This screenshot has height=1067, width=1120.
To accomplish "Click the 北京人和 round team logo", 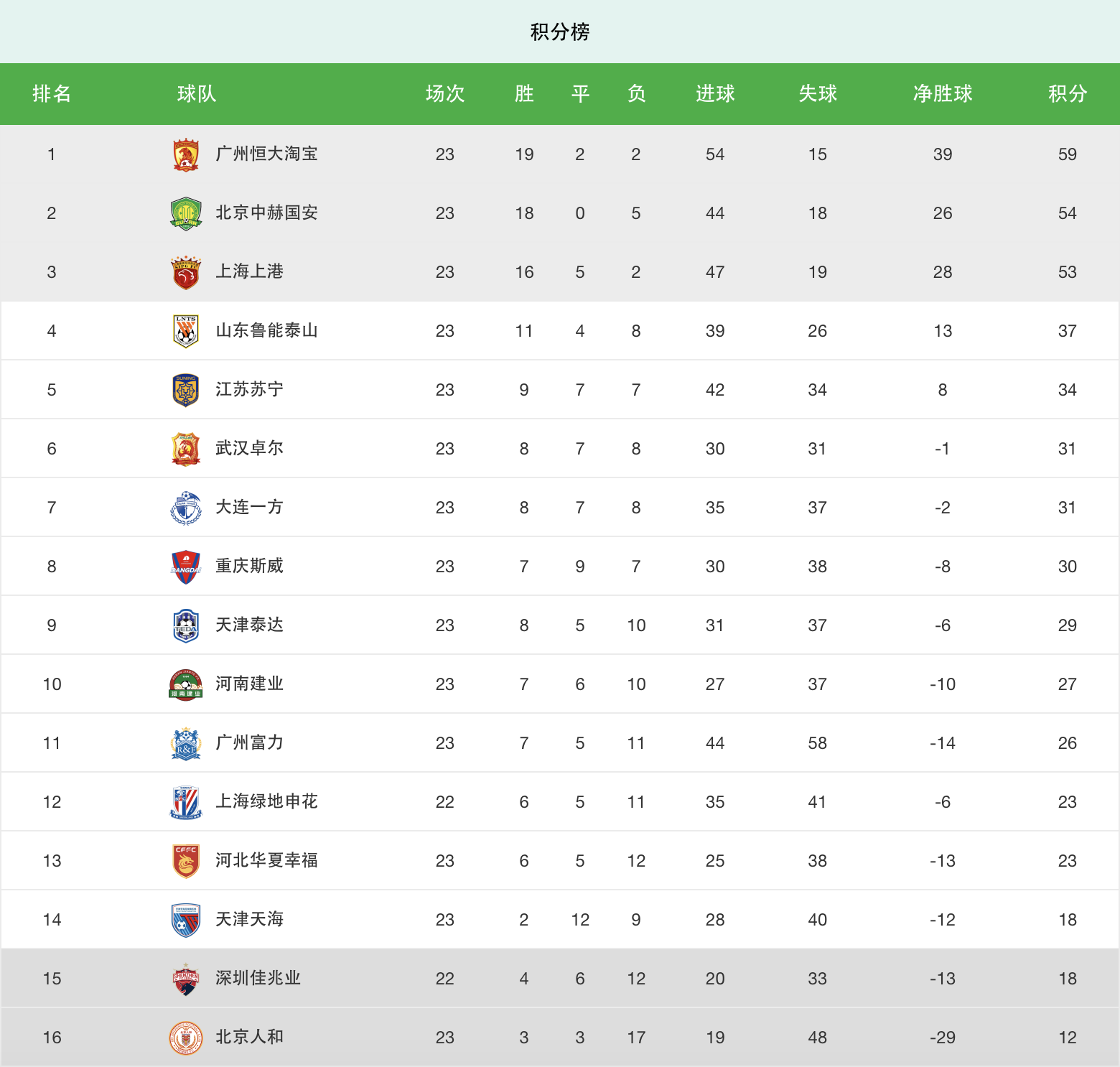I will (x=186, y=1038).
